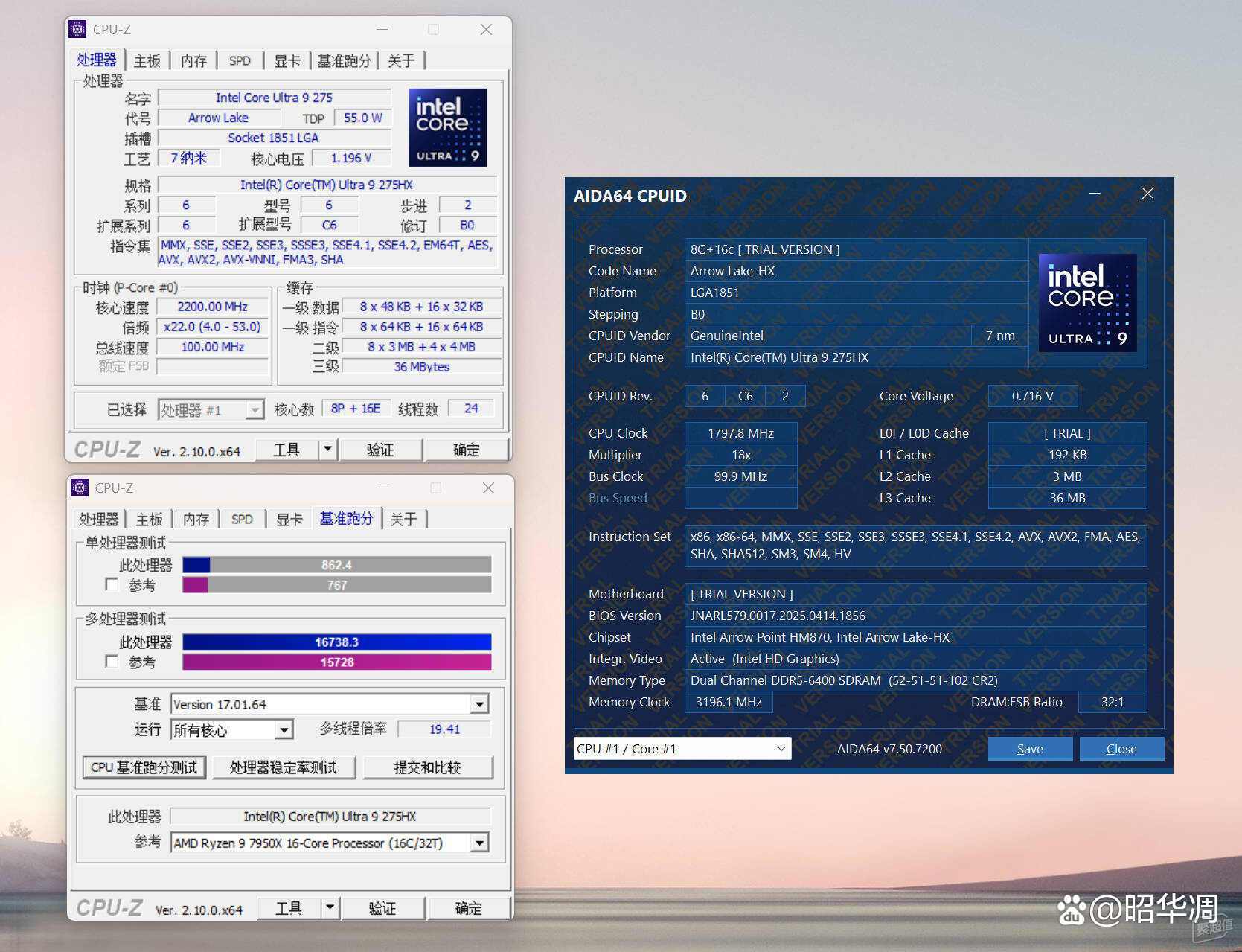Click 此处理器 field Intel(R) Core(TM) Ultra 9 275HX
1242x952 pixels.
[330, 817]
